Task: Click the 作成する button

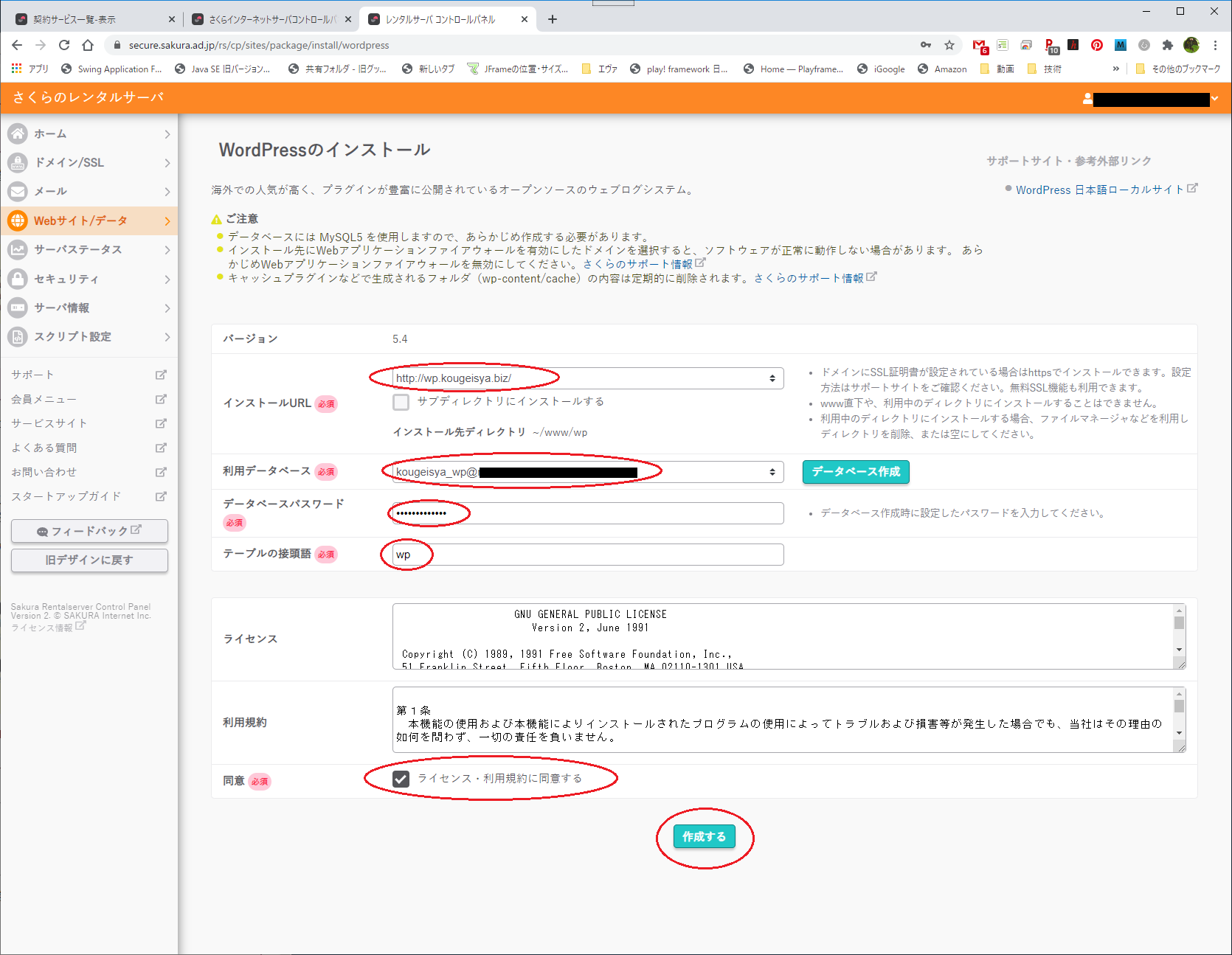Action: [704, 836]
